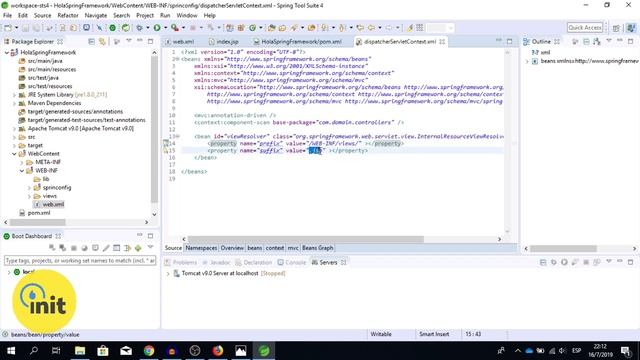
Task: Select the Beans Graph editor tab
Action: (318, 248)
